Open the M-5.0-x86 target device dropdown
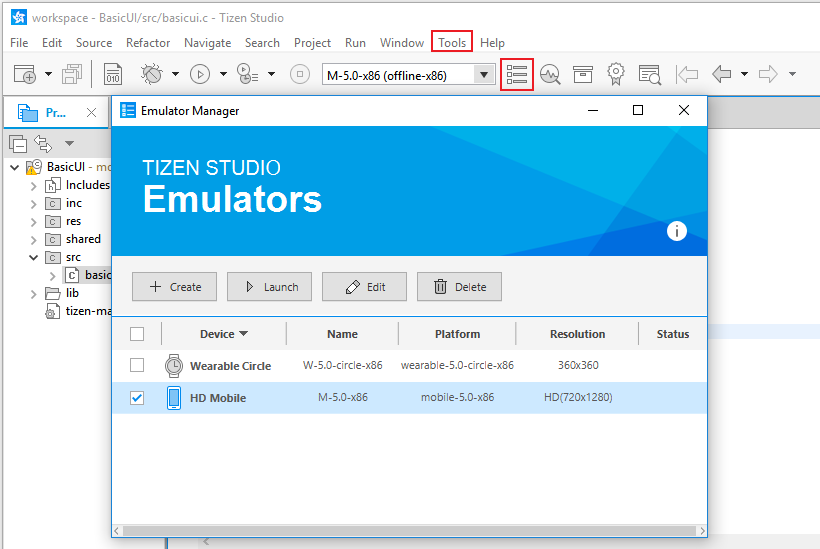 [484, 75]
